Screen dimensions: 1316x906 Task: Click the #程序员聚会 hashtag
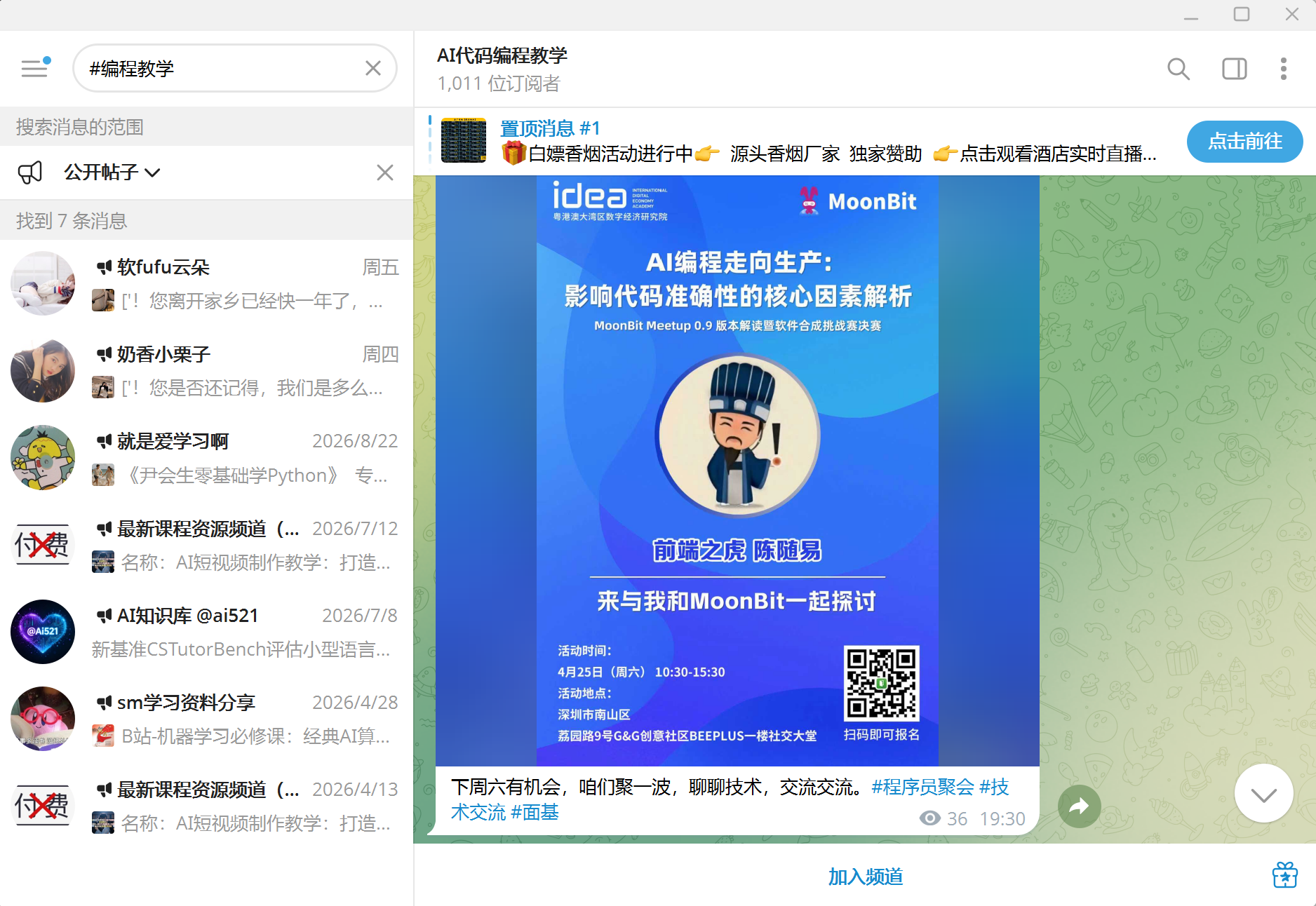[922, 787]
